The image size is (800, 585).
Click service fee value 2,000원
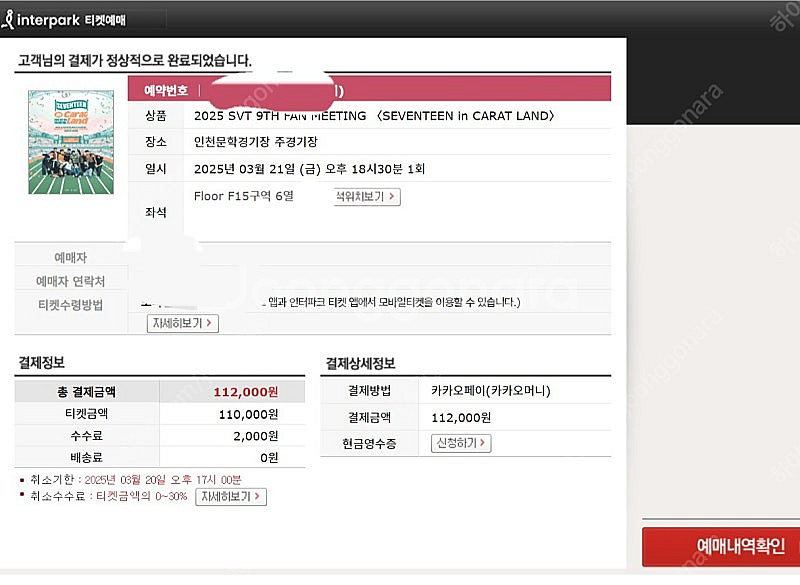click(x=256, y=436)
